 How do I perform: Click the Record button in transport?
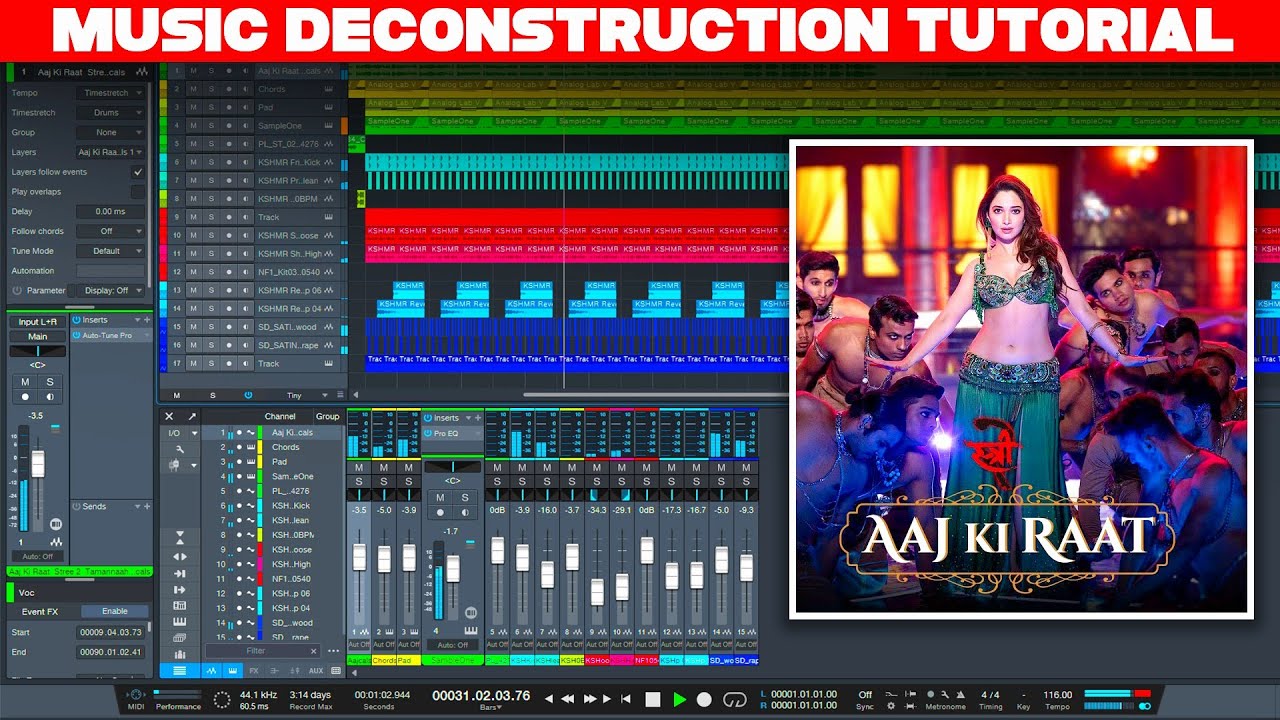coord(705,699)
